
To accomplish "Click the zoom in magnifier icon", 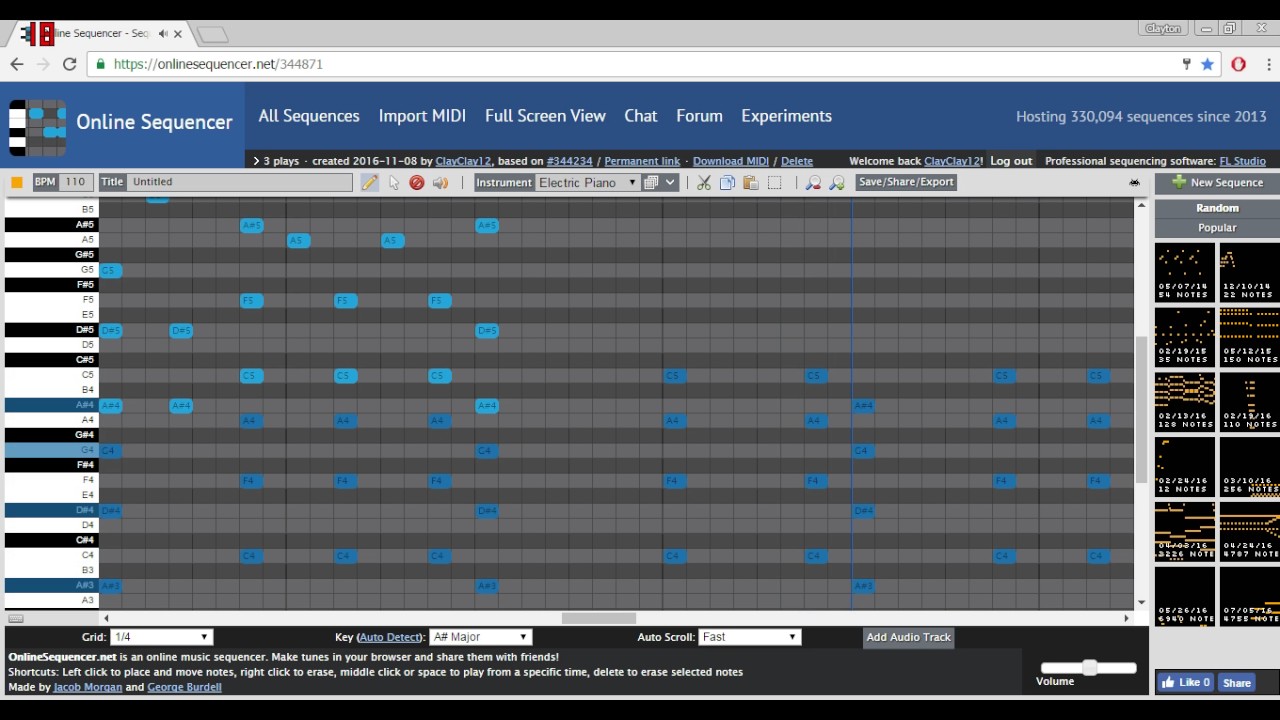I will (x=837, y=183).
